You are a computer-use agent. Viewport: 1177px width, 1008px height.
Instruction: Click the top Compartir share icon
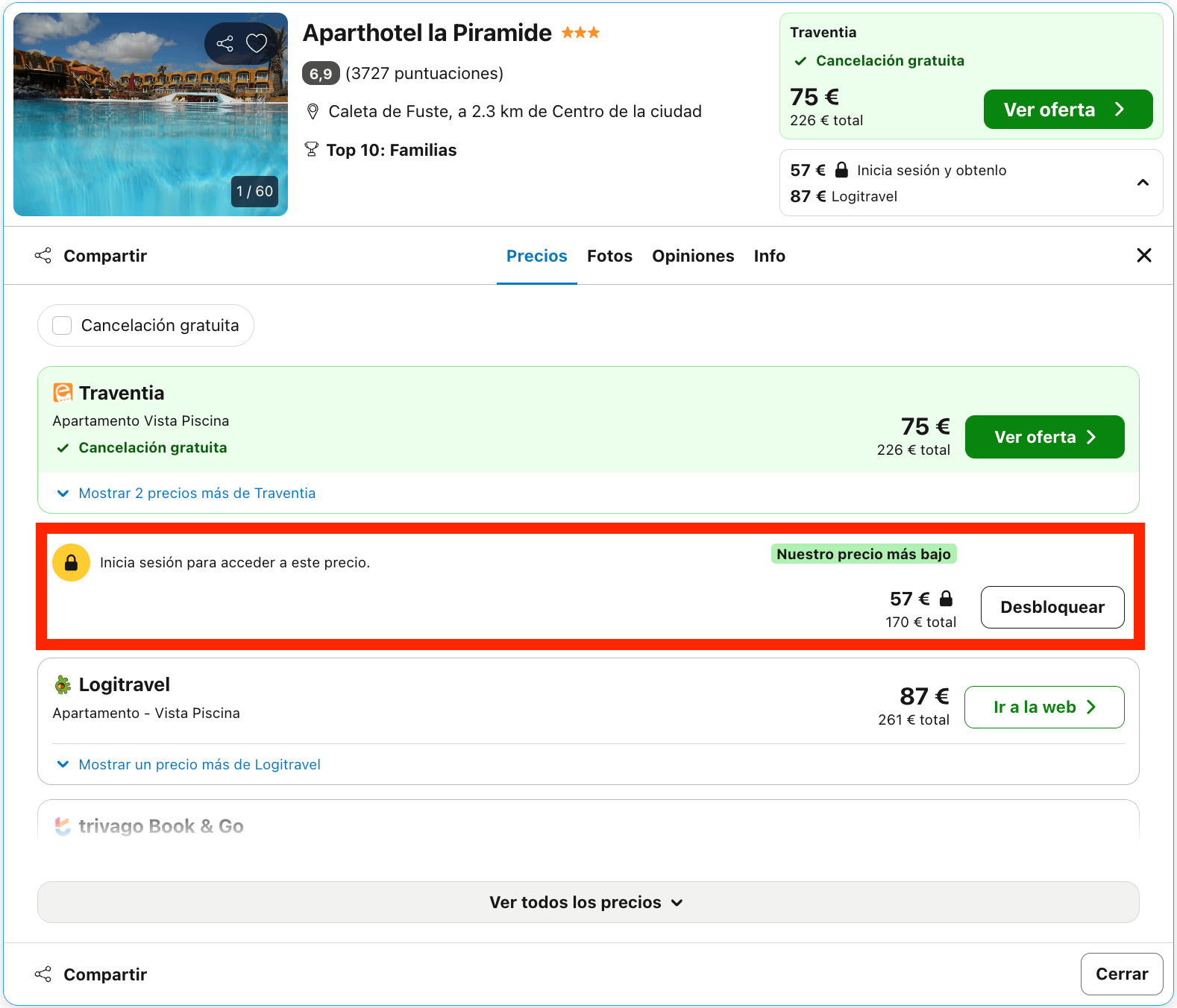[x=43, y=256]
